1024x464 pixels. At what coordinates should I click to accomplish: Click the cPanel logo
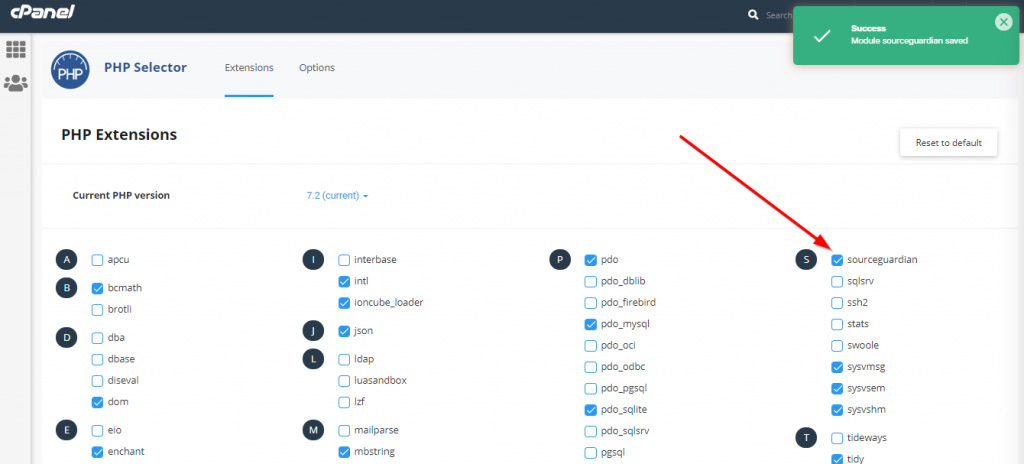coord(42,12)
